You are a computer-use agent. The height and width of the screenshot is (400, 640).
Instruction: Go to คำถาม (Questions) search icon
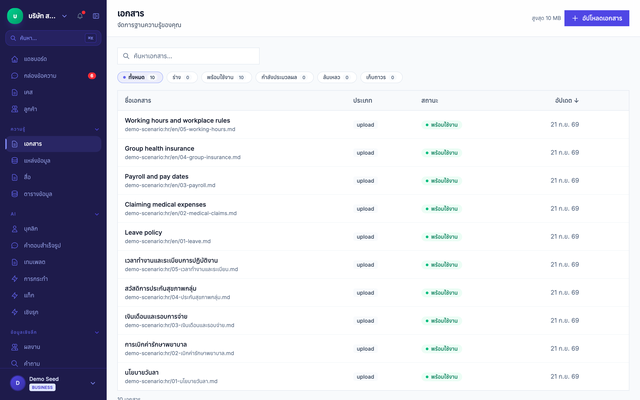(15, 363)
